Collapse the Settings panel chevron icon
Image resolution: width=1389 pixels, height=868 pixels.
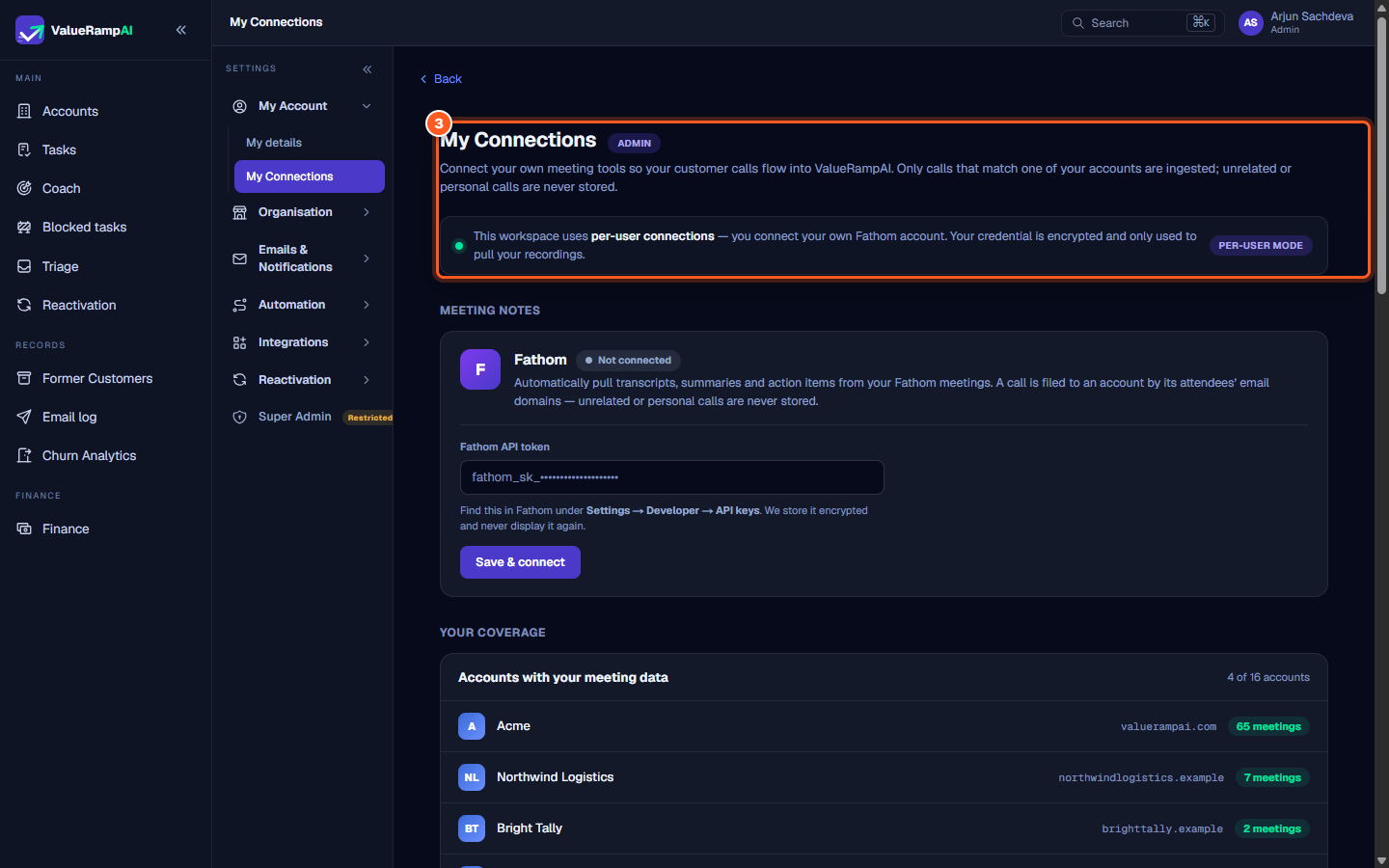(367, 69)
